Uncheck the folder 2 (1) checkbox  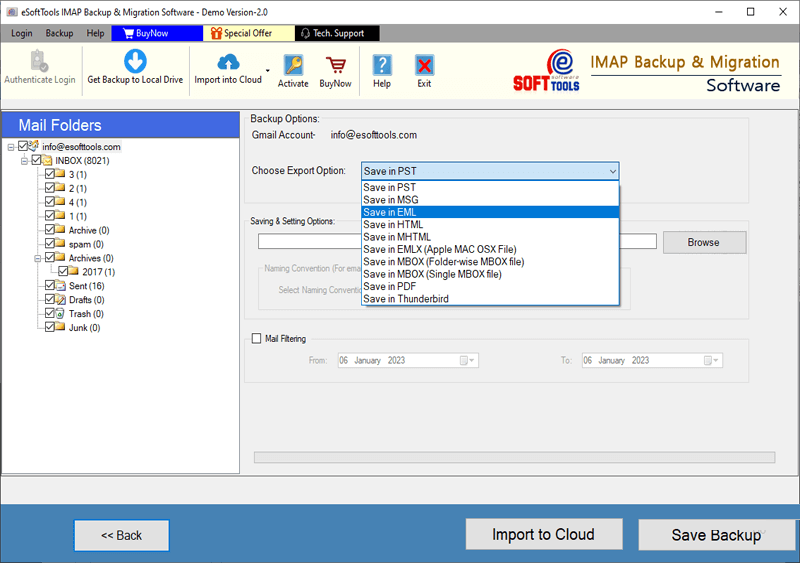click(50, 188)
